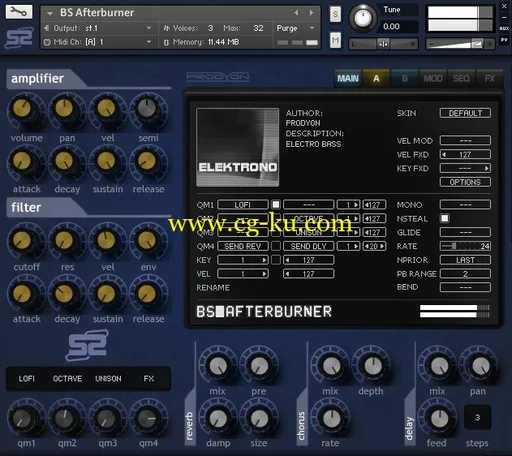
Task: Toggle the QM4 SEND REV checkbox
Action: point(276,246)
